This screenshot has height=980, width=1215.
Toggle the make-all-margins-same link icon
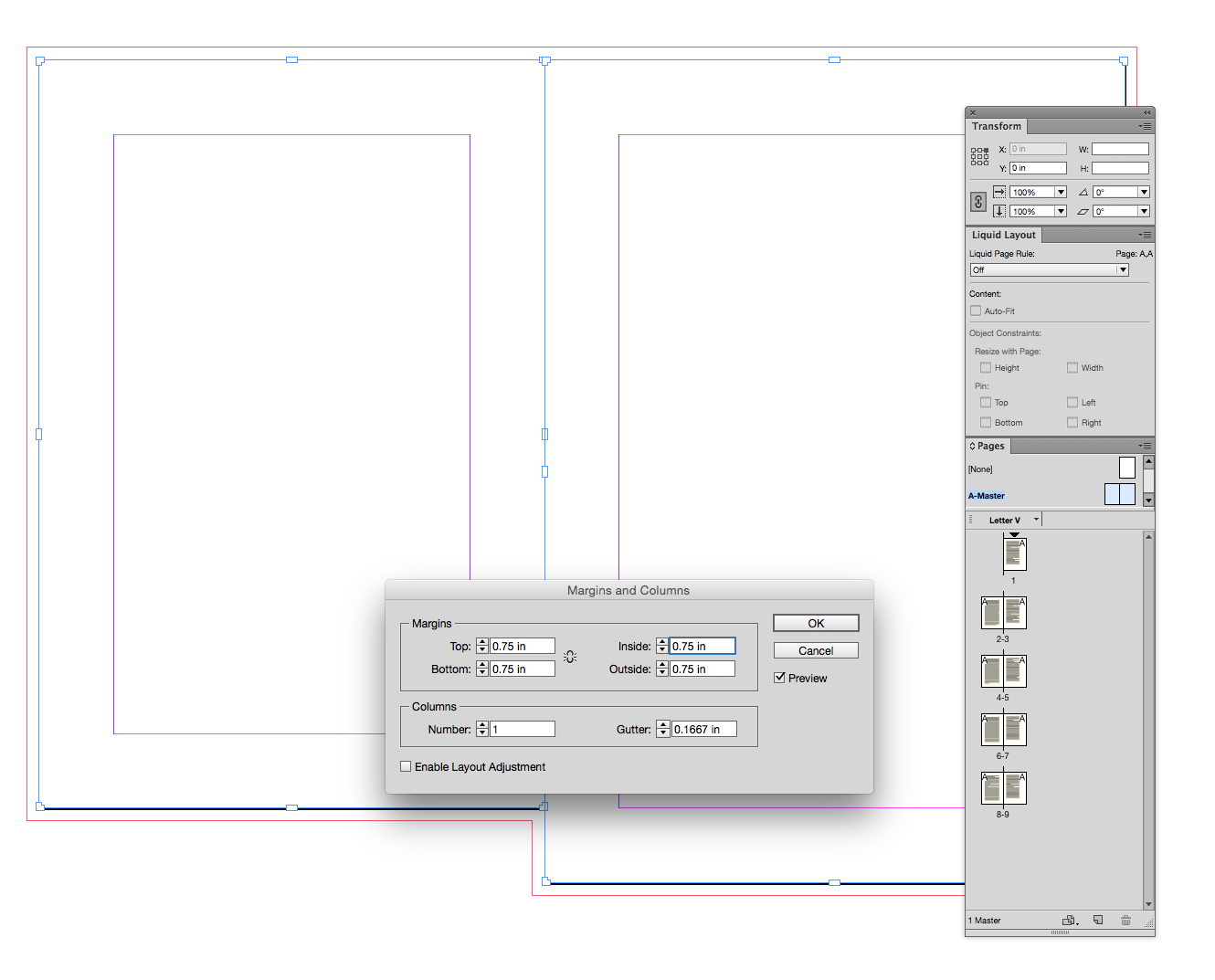(x=570, y=657)
